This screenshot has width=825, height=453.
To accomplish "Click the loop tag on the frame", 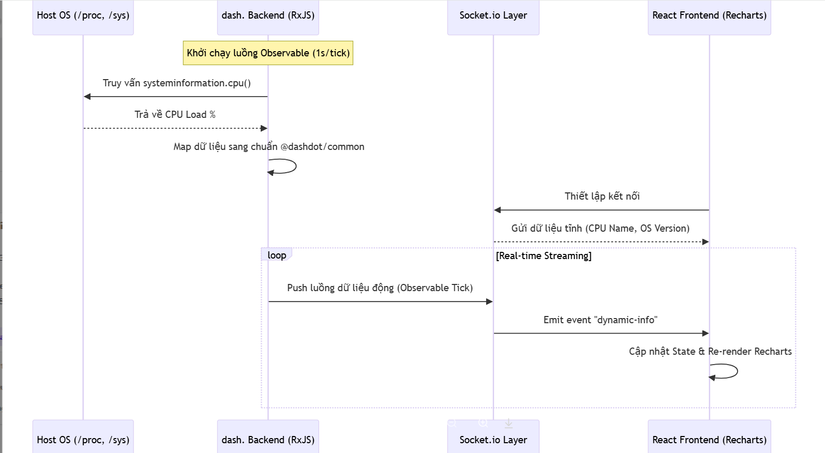I will click(x=276, y=256).
